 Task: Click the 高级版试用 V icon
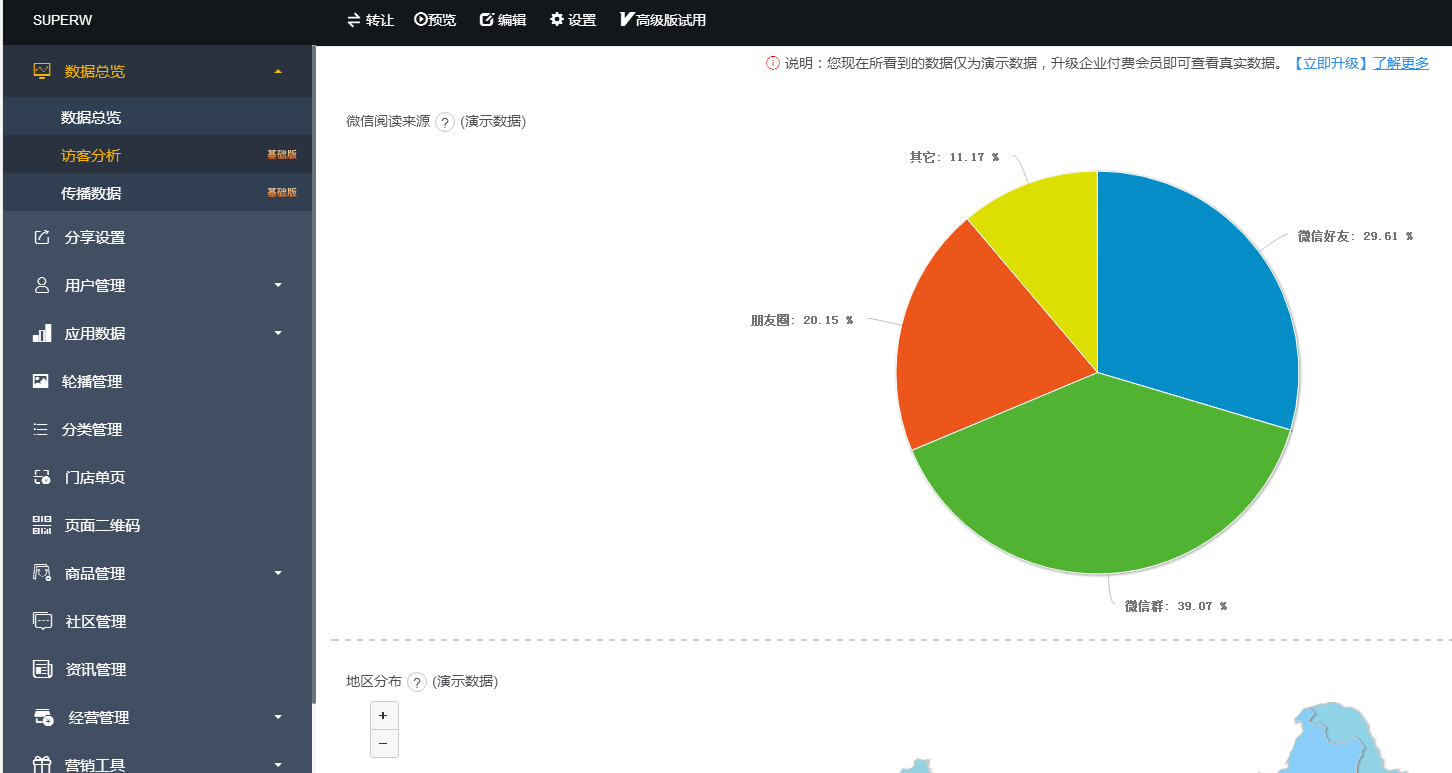click(x=627, y=19)
